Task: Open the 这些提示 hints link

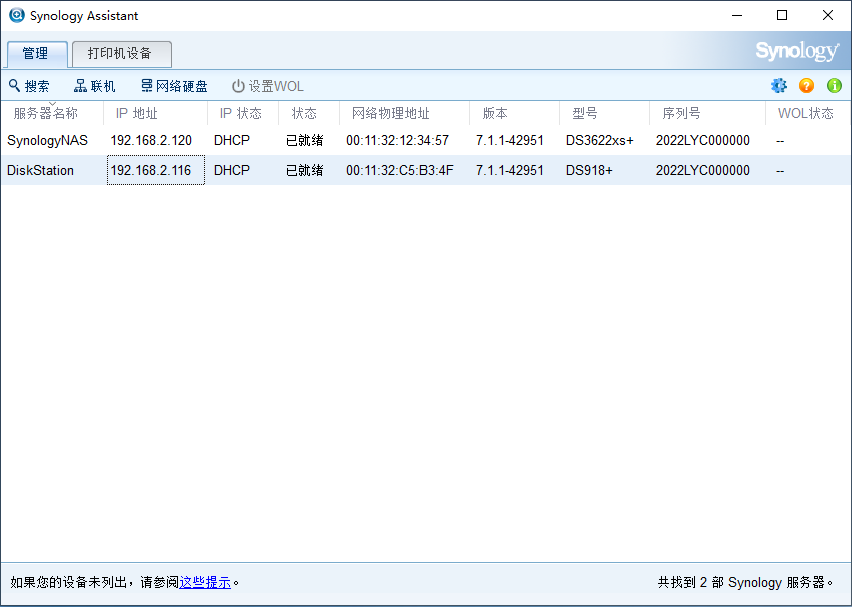Action: 205,582
